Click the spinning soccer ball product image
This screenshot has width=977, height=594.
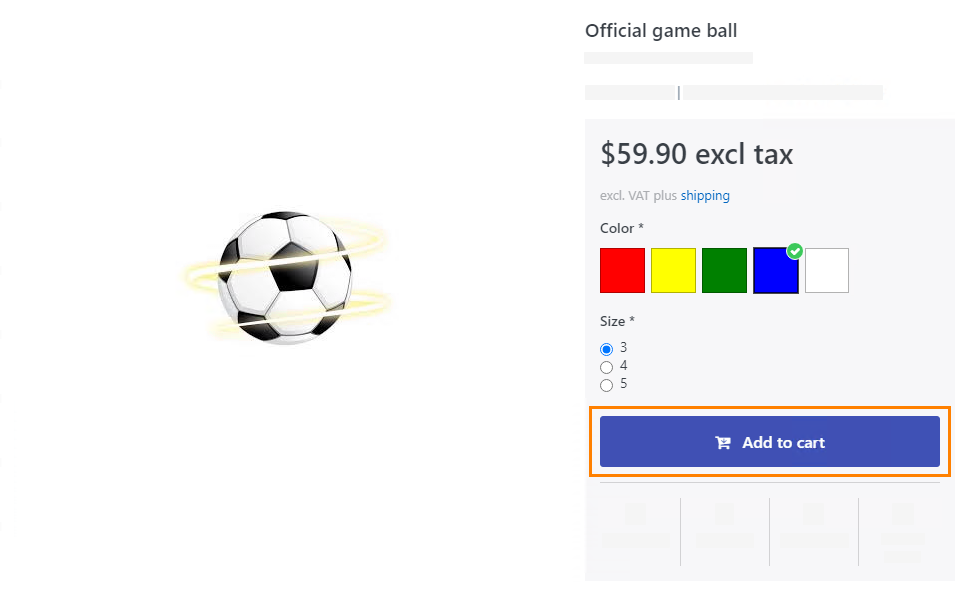coord(286,277)
